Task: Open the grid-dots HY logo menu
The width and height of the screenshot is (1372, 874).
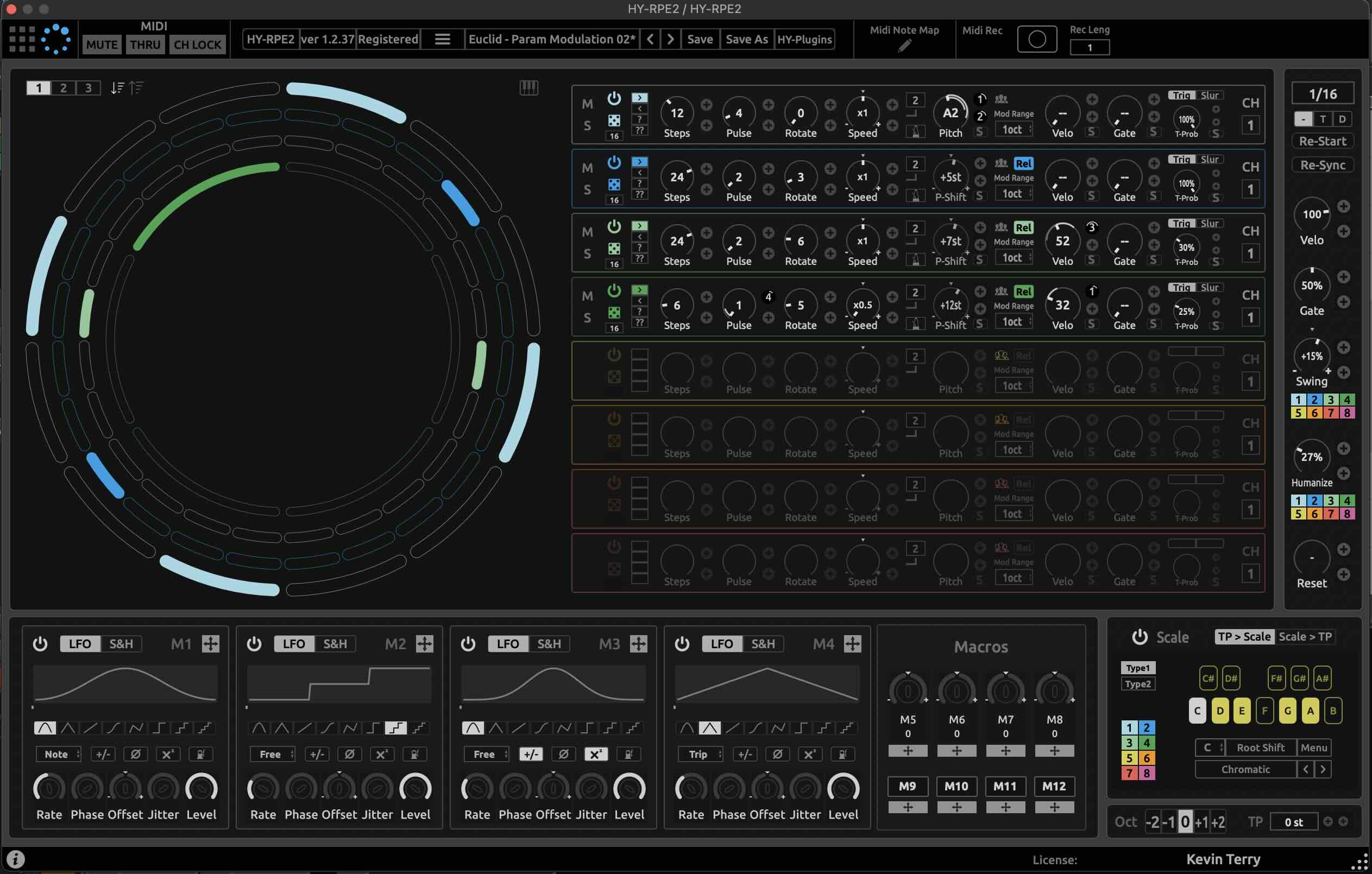Action: (x=22, y=39)
